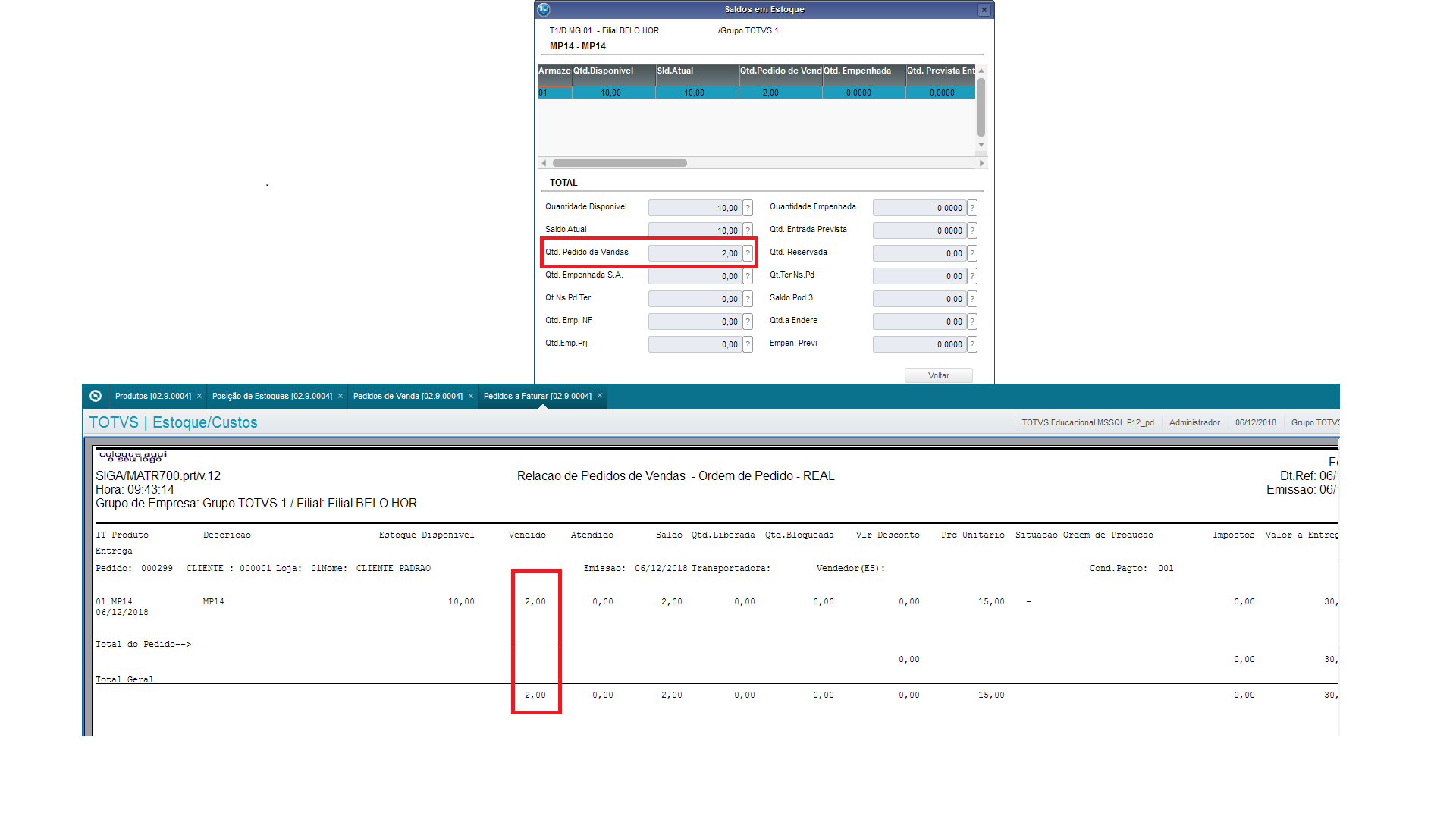Click the Qtd. Reservada value field

[919, 253]
